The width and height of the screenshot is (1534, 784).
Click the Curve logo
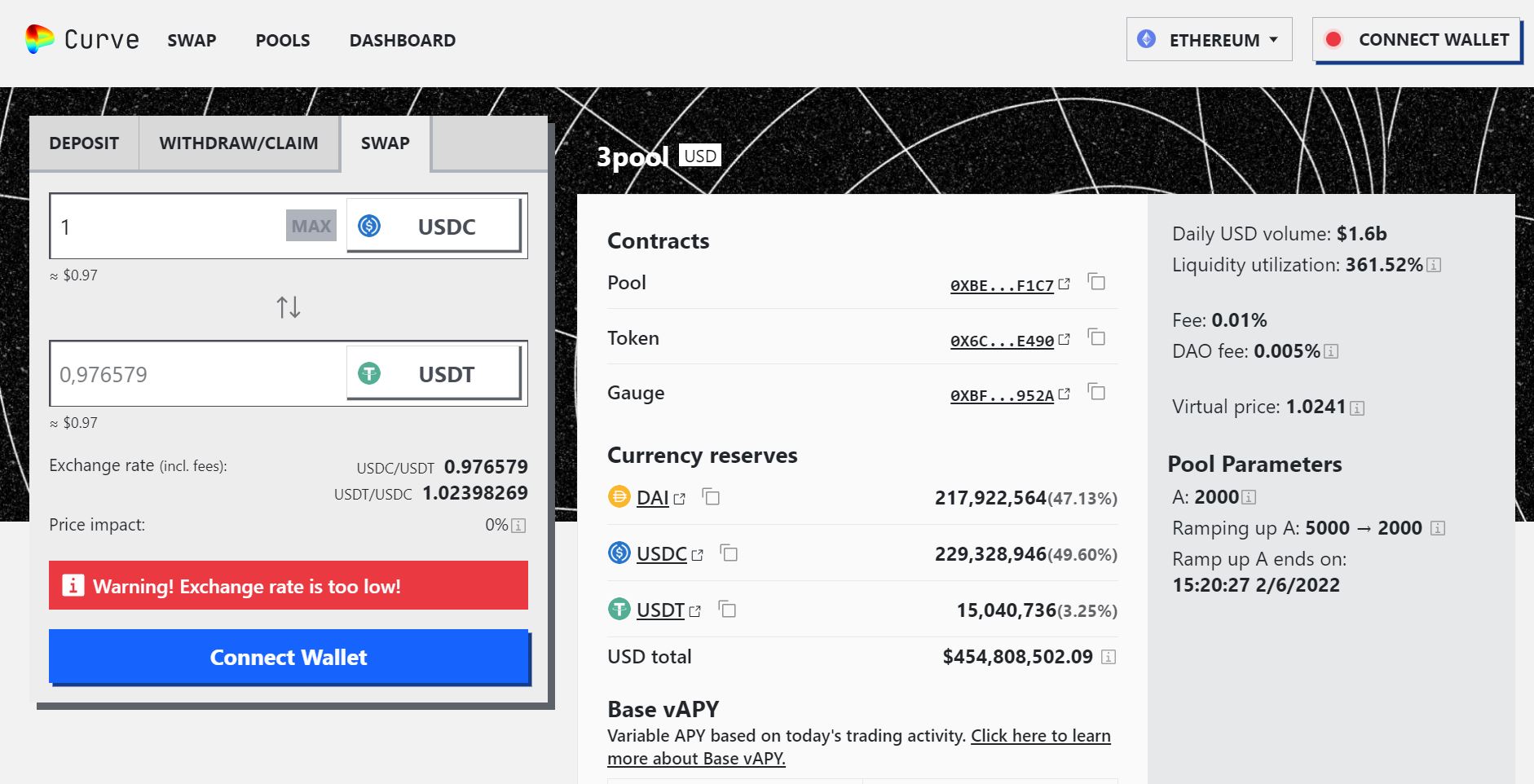82,39
